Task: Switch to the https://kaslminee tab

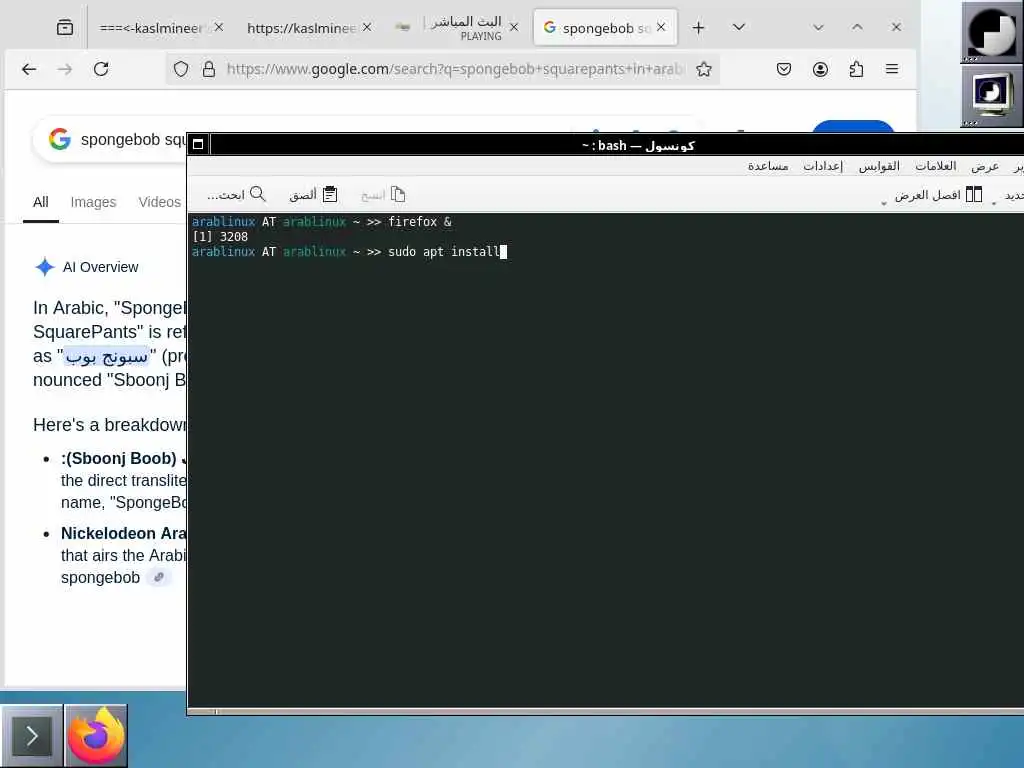Action: [301, 28]
